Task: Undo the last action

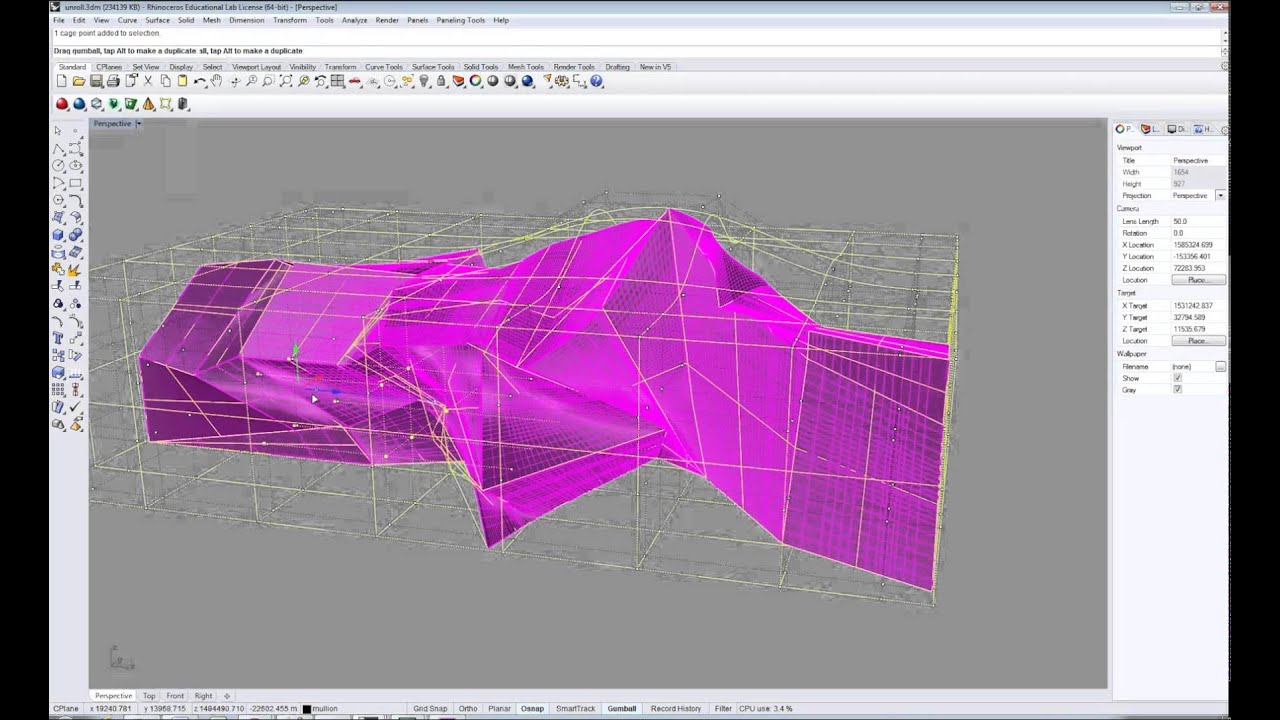Action: [200, 81]
